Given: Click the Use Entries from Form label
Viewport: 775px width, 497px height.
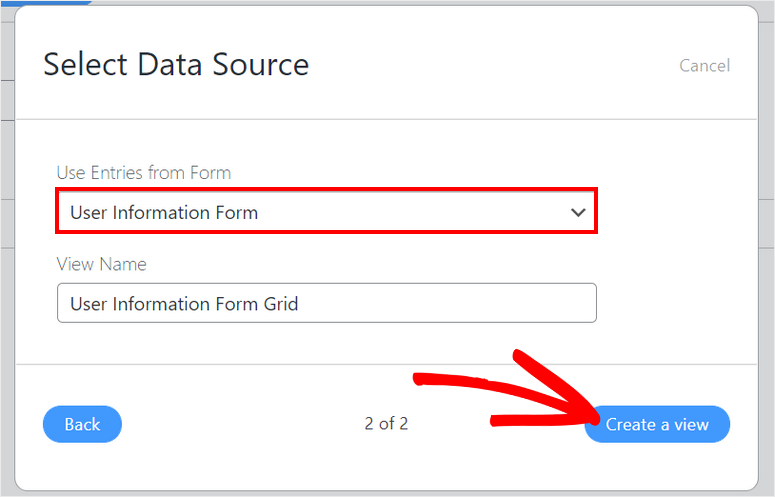Looking at the screenshot, I should 143,173.
